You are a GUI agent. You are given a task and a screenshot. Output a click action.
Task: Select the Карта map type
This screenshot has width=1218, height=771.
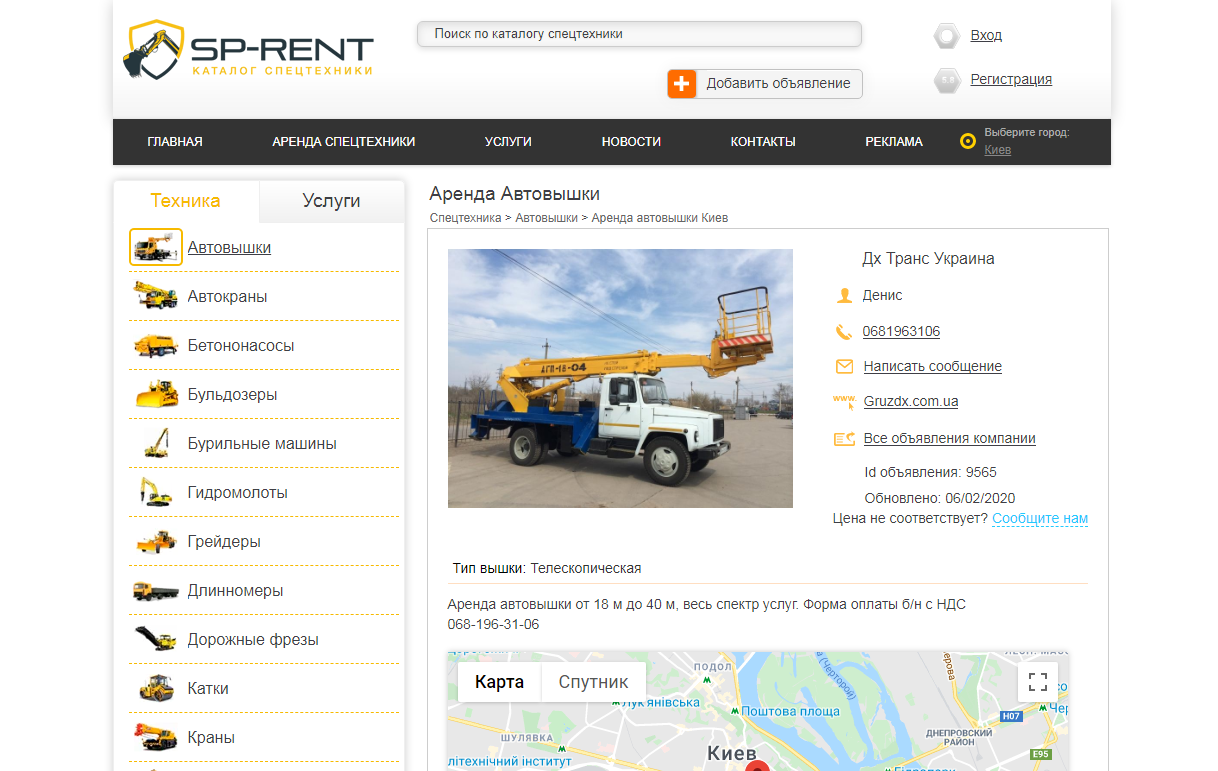pos(499,682)
